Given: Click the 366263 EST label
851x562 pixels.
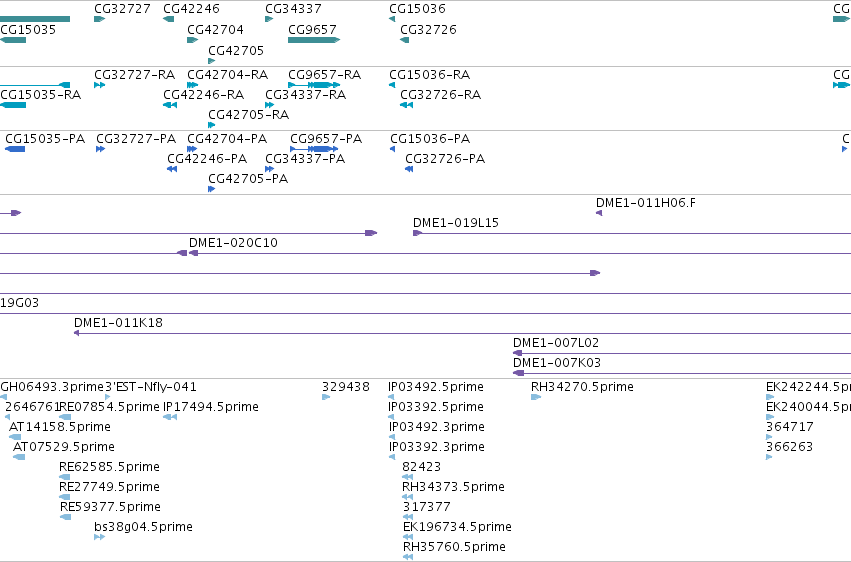Looking at the screenshot, I should tap(790, 446).
